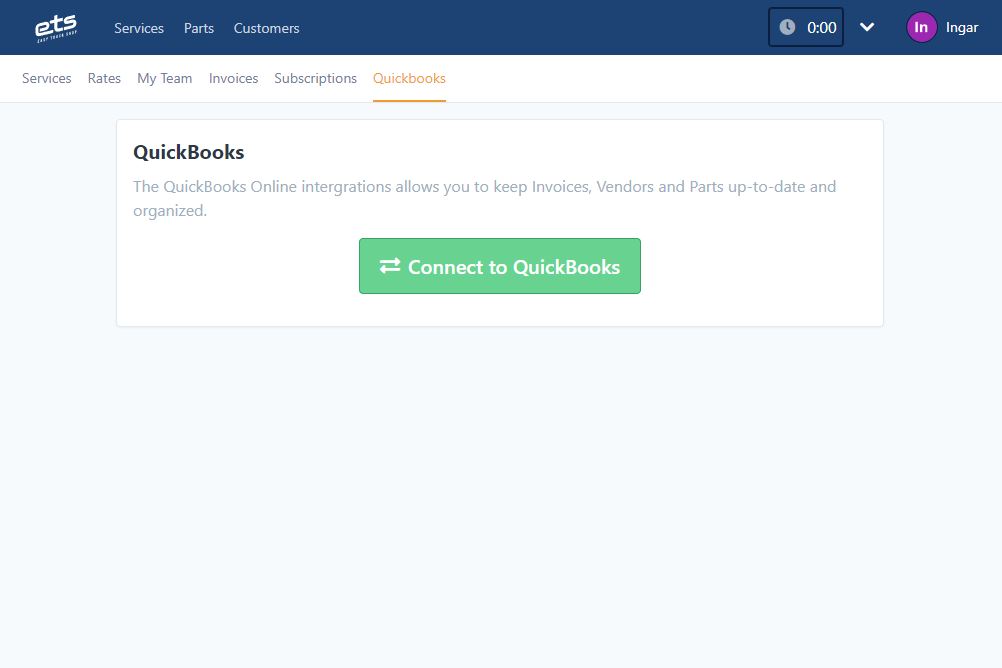The width and height of the screenshot is (1002, 668).
Task: Open the Rates section
Action: pos(103,78)
